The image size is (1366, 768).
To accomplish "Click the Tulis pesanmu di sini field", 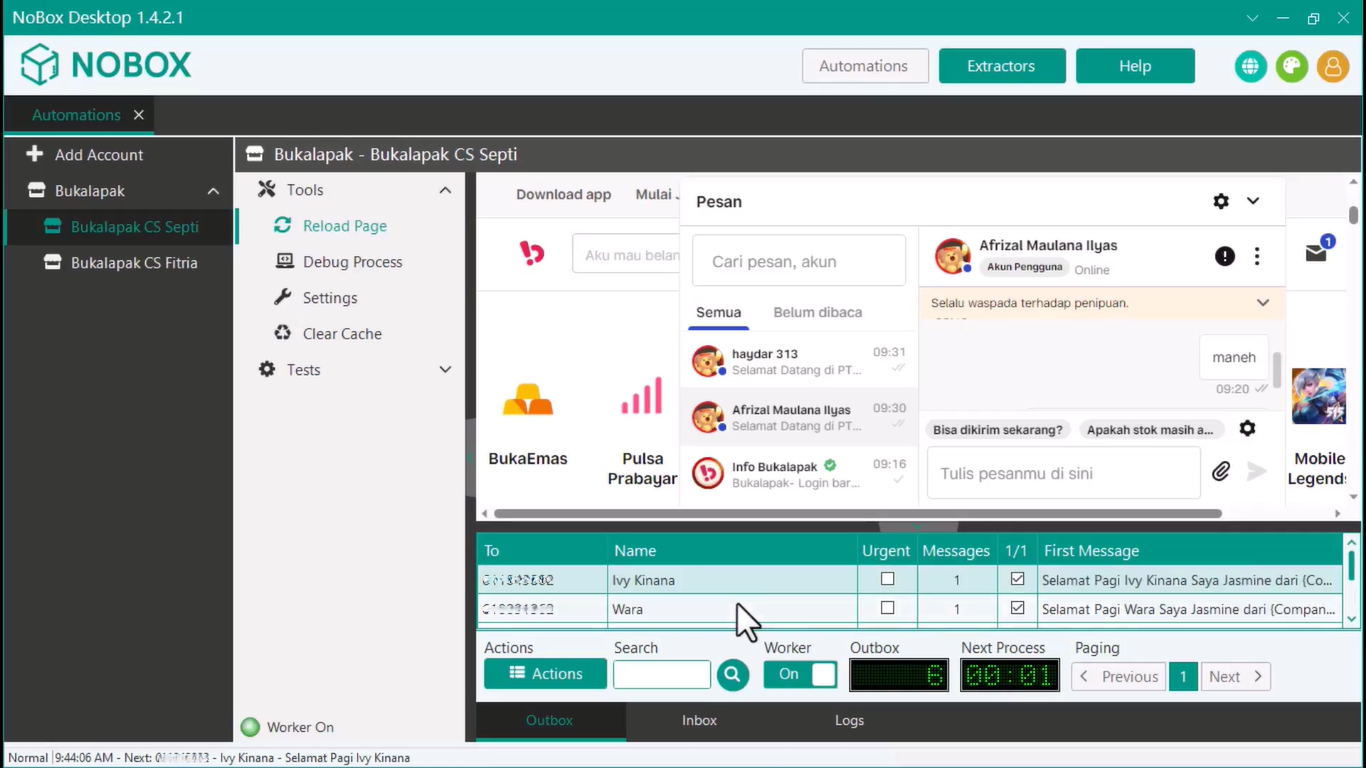I will (x=1063, y=473).
